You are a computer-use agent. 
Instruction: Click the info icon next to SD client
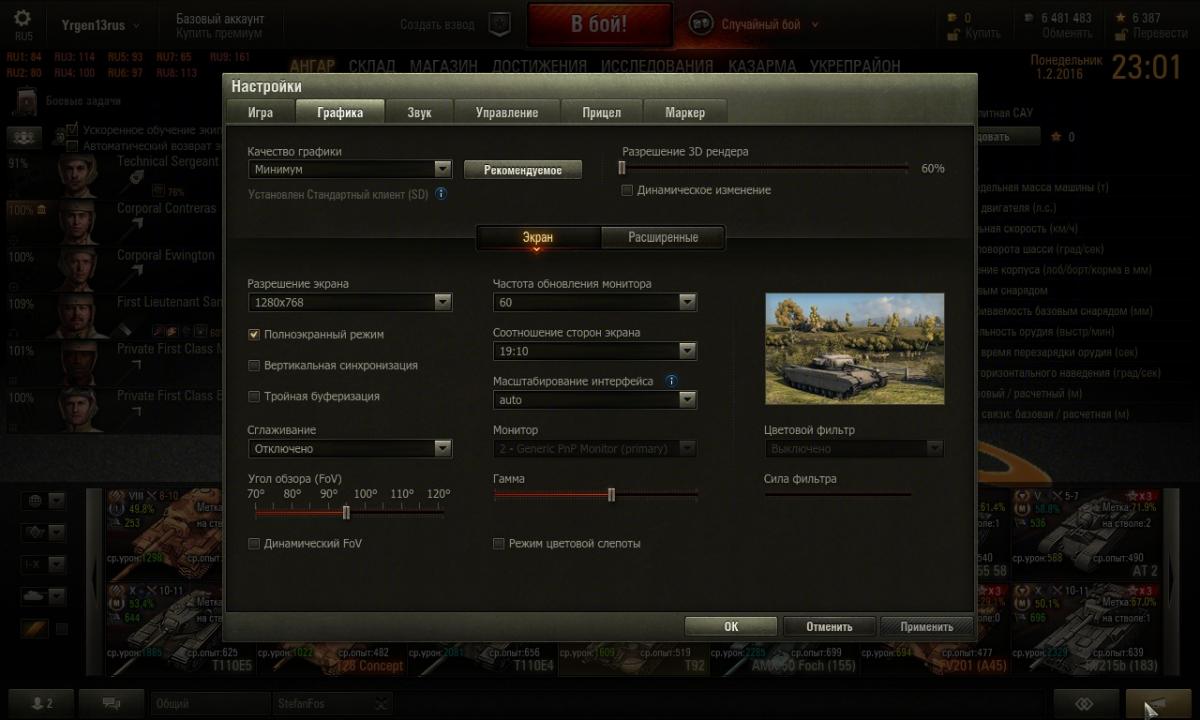tap(440, 194)
